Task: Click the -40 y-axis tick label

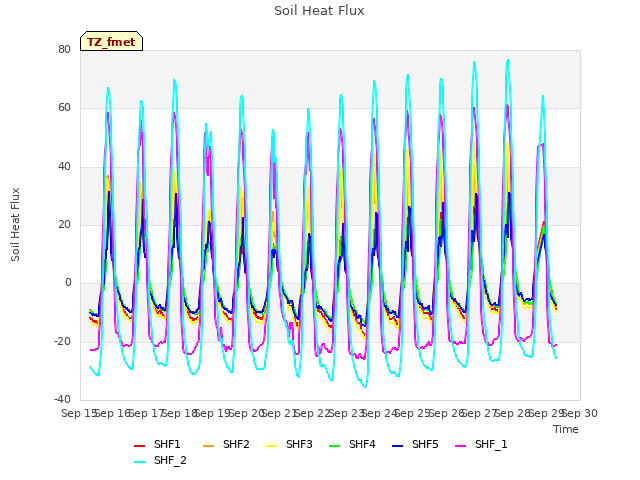Action: (x=62, y=399)
